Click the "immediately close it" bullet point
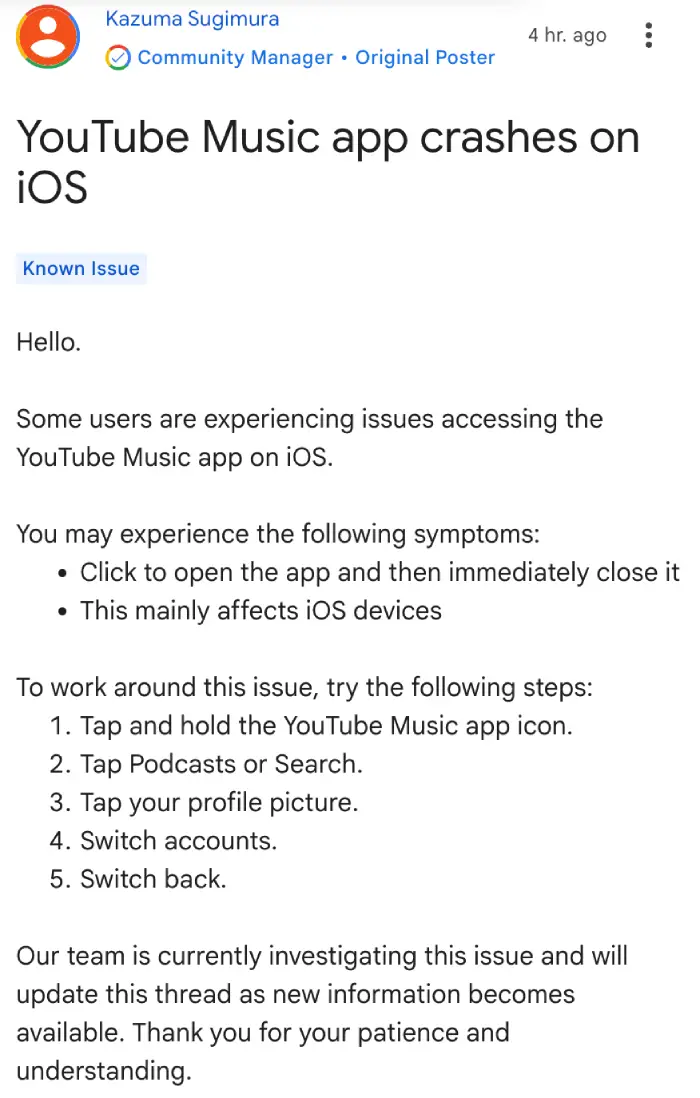The height and width of the screenshot is (1098, 700). pyautogui.click(x=380, y=572)
